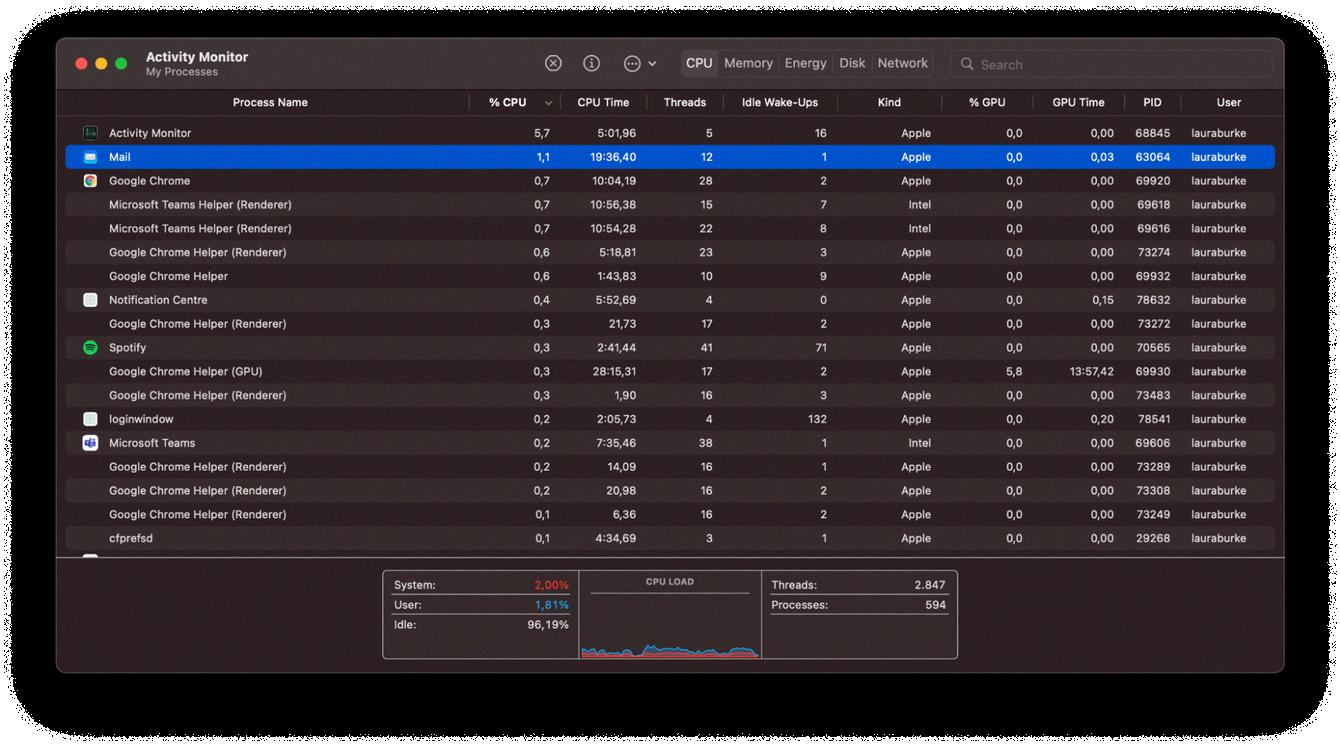
Task: Focus the Search input field
Action: (1111, 64)
